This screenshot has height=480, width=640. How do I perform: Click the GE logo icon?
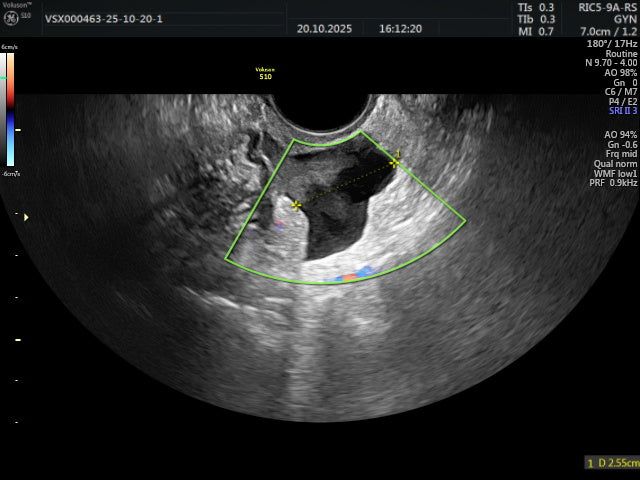tap(11, 18)
